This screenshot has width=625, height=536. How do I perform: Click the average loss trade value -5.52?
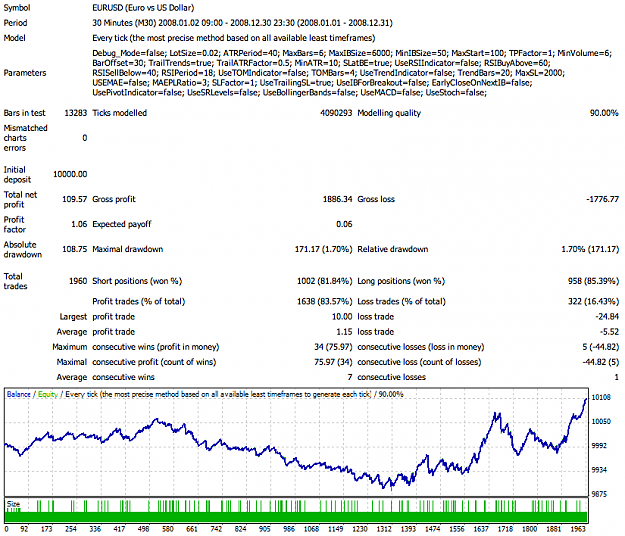click(609, 332)
